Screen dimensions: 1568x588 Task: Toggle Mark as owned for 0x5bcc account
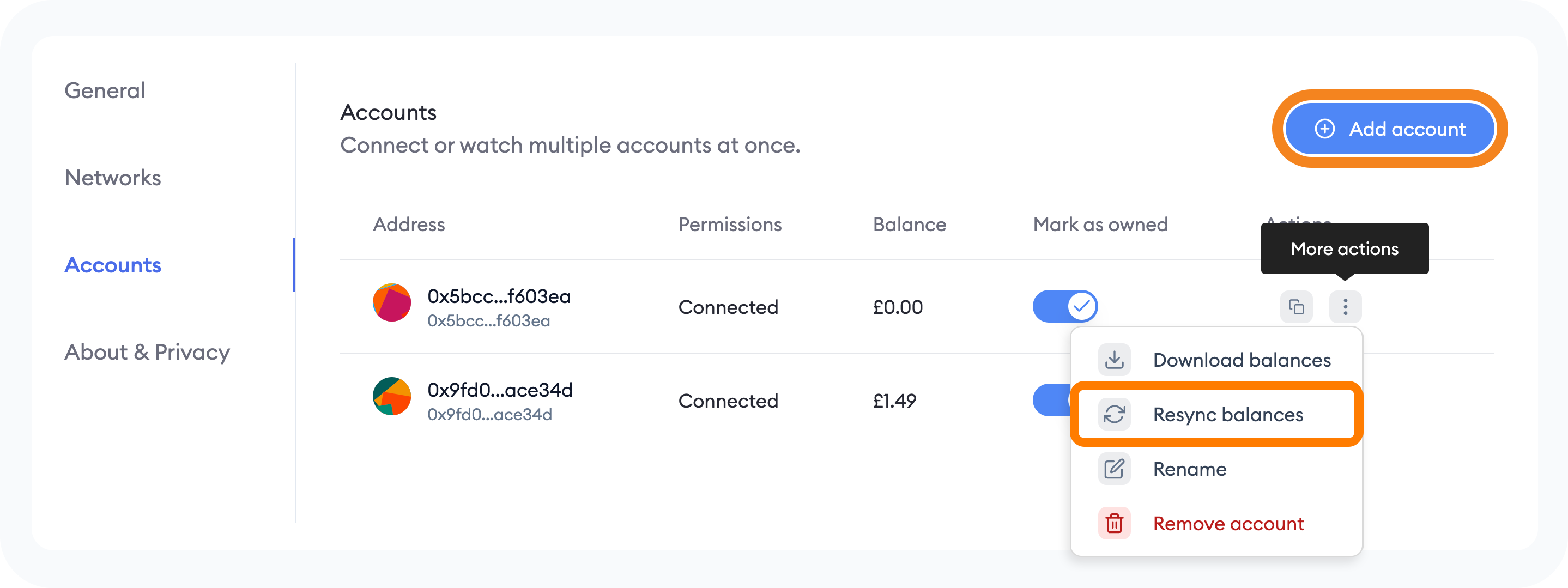point(1064,306)
